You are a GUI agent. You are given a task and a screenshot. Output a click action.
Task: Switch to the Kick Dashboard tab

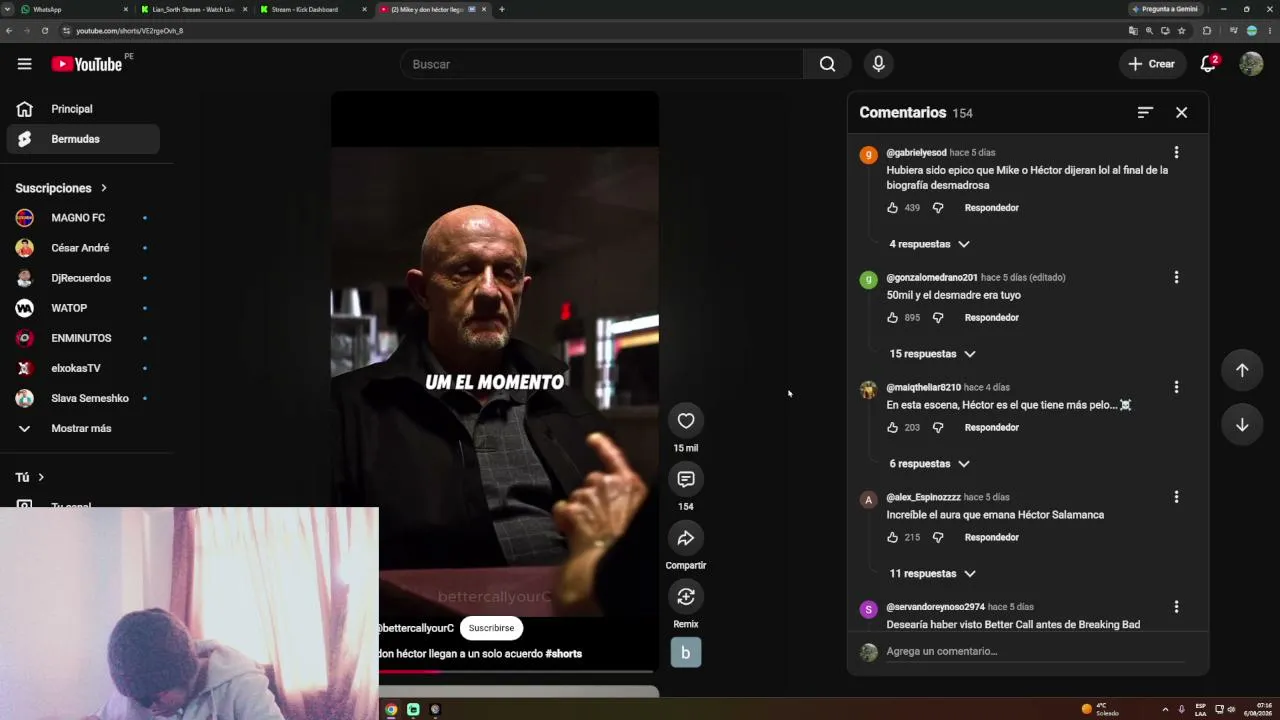(313, 9)
